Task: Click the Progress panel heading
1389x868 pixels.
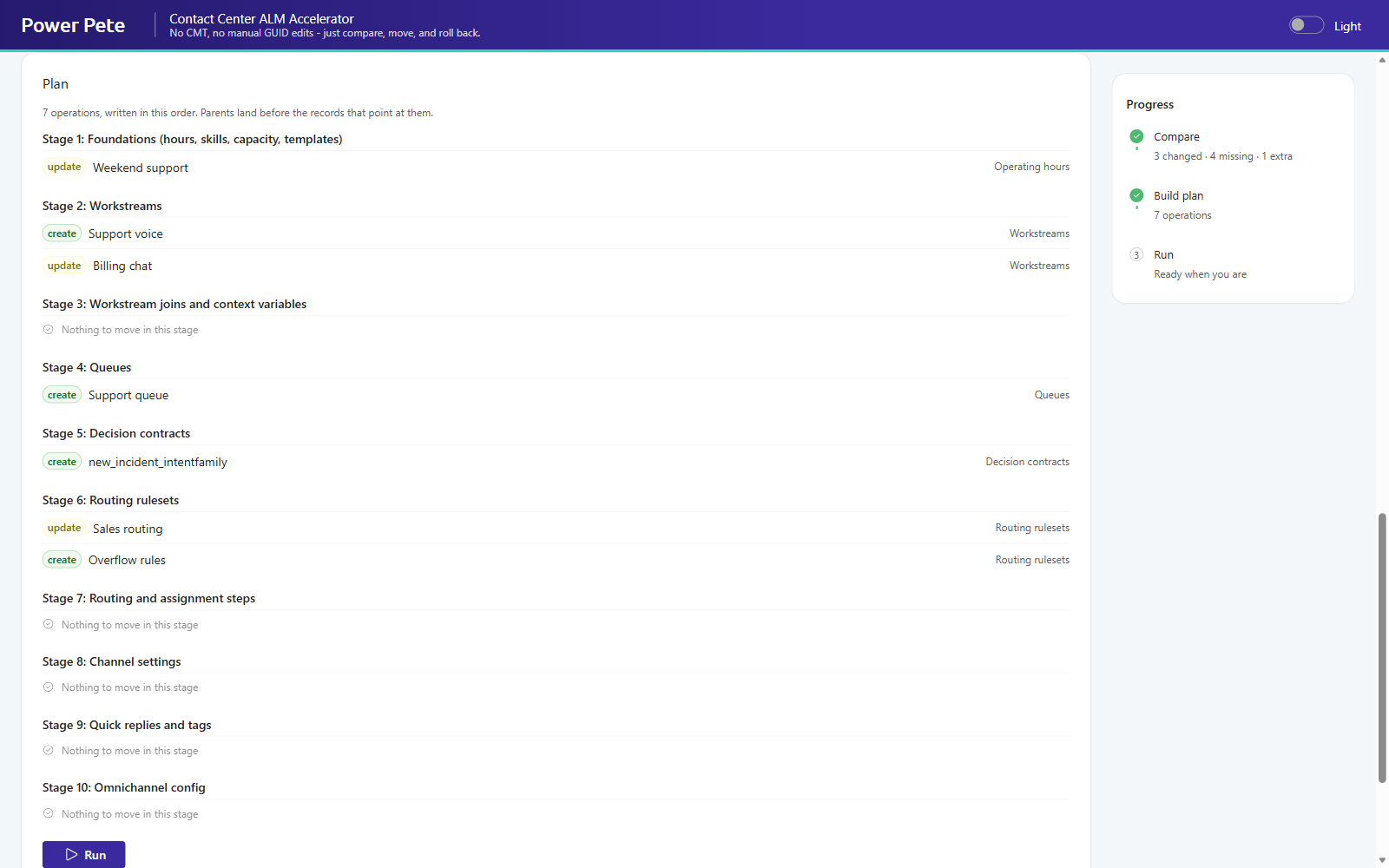Action: pyautogui.click(x=1149, y=104)
